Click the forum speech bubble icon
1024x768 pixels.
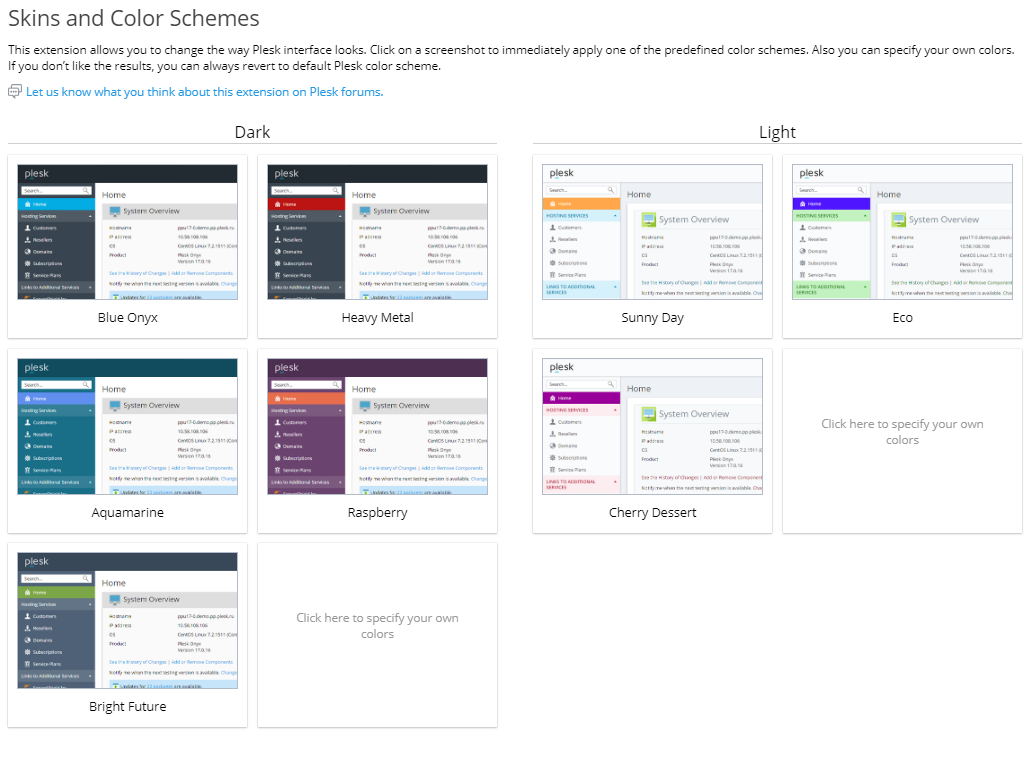14,92
